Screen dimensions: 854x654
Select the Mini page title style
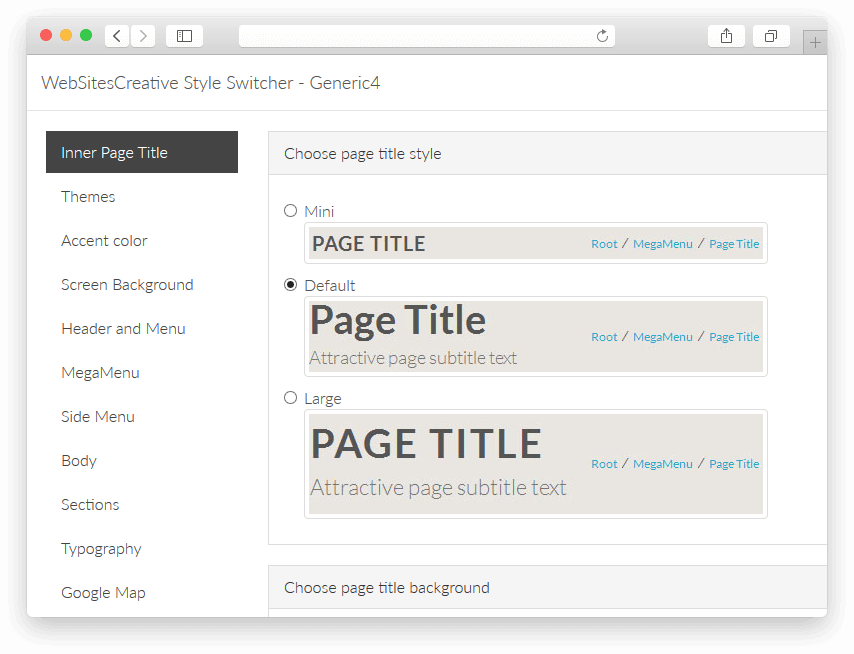coord(290,211)
